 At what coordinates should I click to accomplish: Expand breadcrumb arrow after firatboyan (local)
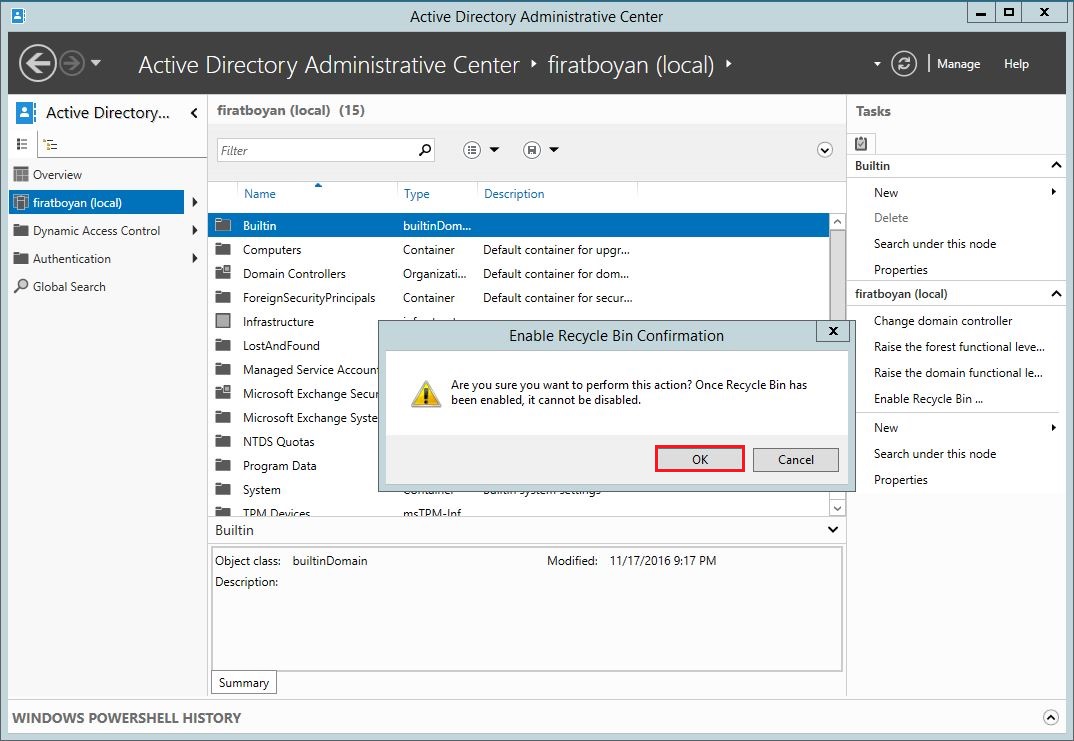pos(728,64)
